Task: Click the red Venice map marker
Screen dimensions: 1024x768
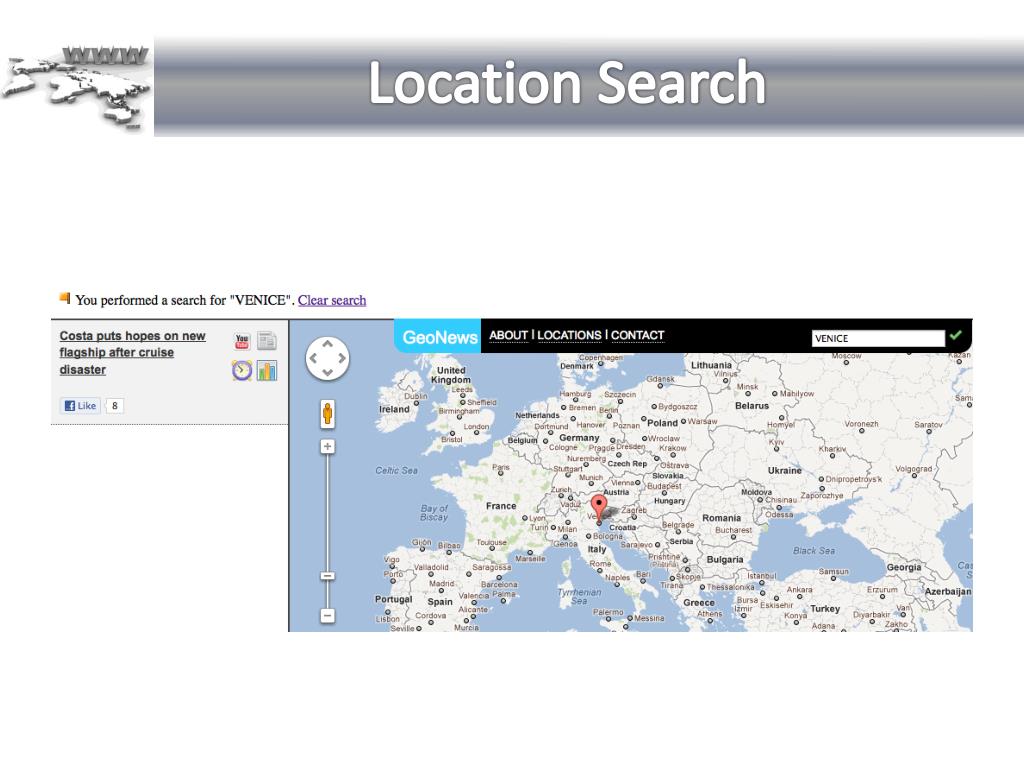Action: (x=599, y=509)
